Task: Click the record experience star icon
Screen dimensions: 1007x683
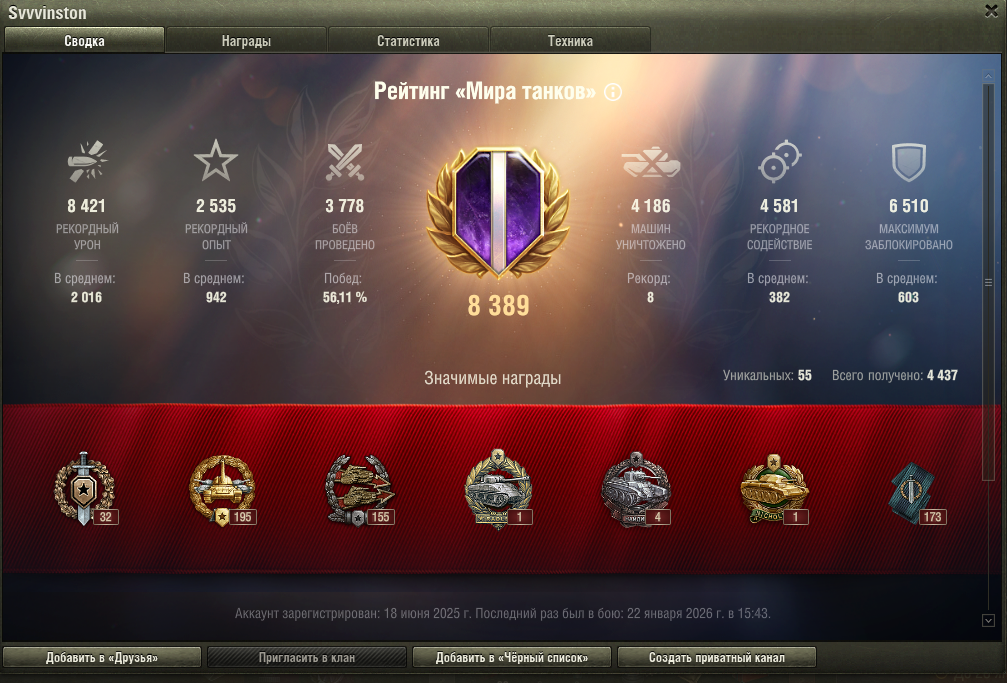Action: click(x=216, y=161)
